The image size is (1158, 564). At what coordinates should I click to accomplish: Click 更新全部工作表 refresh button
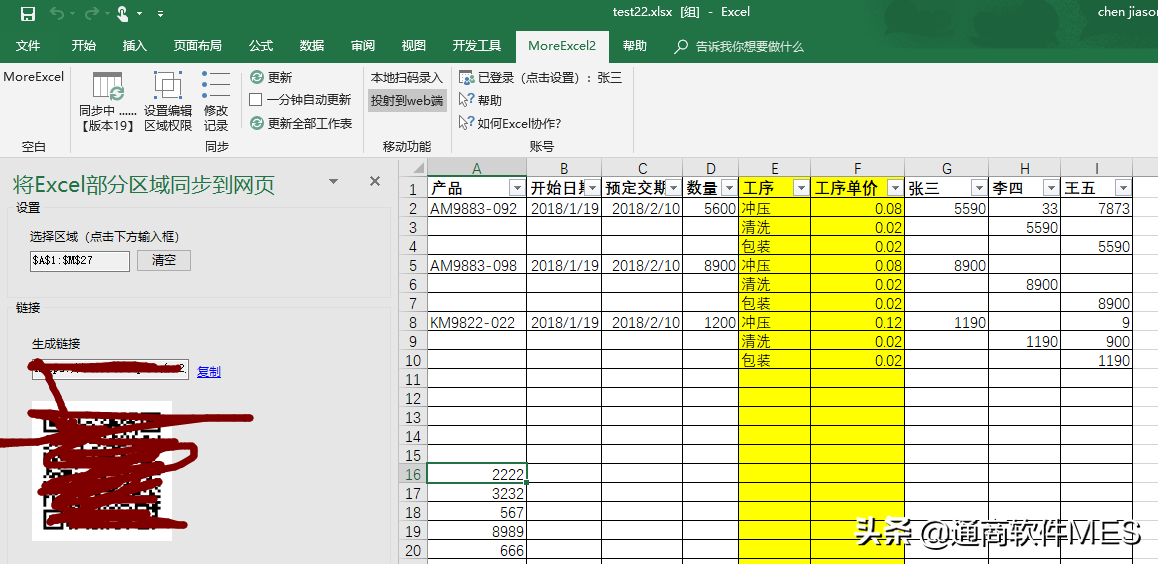(301, 123)
